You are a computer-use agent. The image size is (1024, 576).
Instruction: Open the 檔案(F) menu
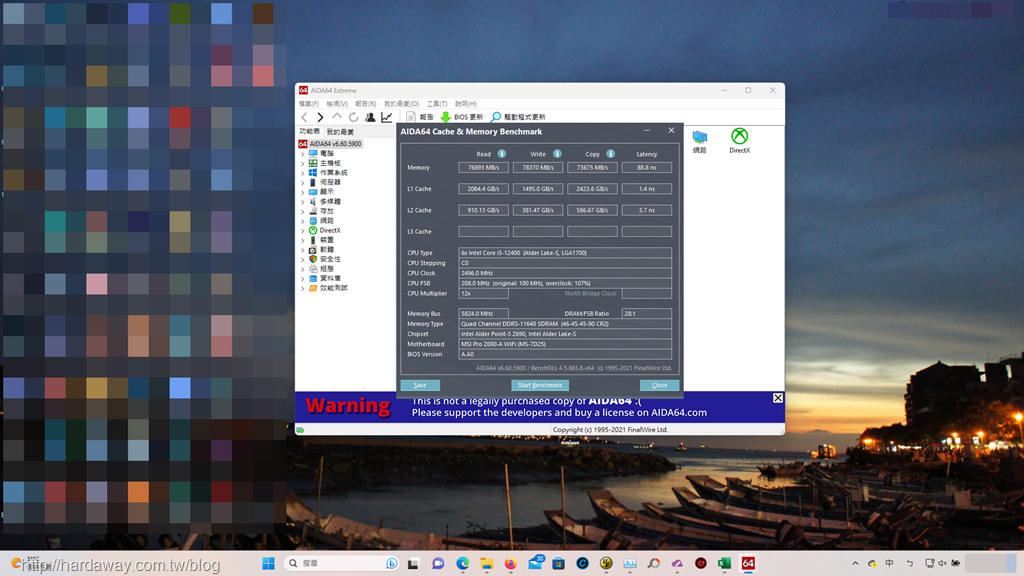coord(308,104)
